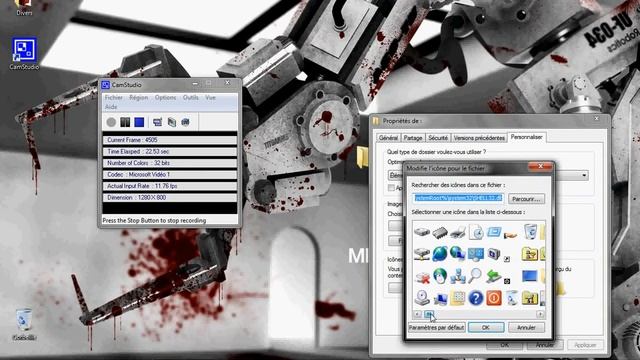Select the recycle bin icon in first row
640x360 pixels.
point(530,231)
